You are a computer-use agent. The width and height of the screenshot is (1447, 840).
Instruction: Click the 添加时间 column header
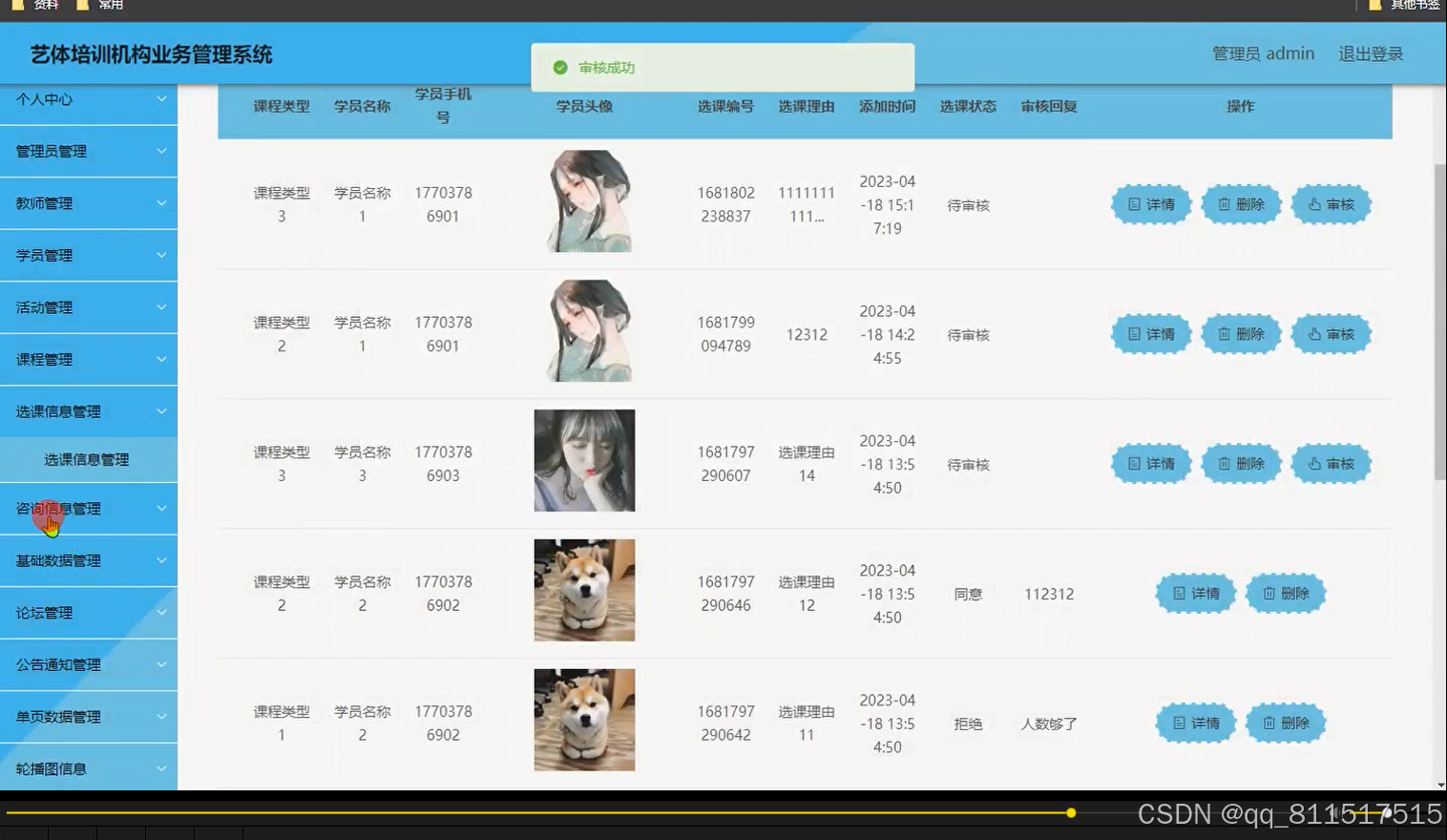pos(887,106)
